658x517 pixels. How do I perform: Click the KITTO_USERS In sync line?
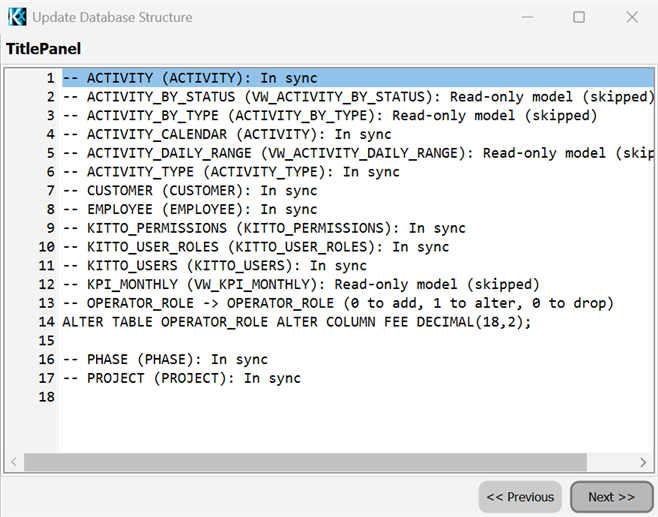[215, 266]
